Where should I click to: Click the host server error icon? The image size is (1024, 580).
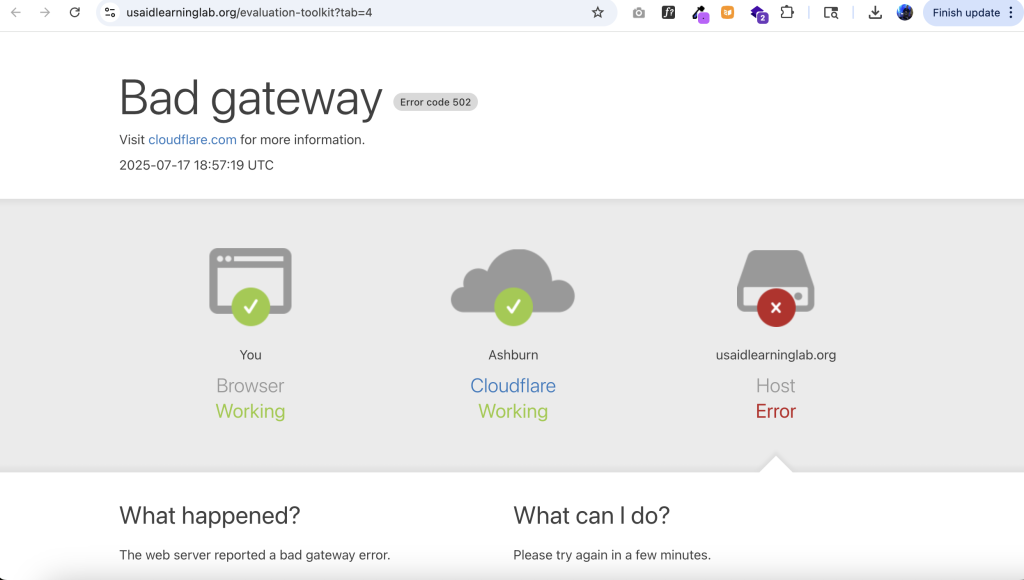pyautogui.click(x=776, y=288)
